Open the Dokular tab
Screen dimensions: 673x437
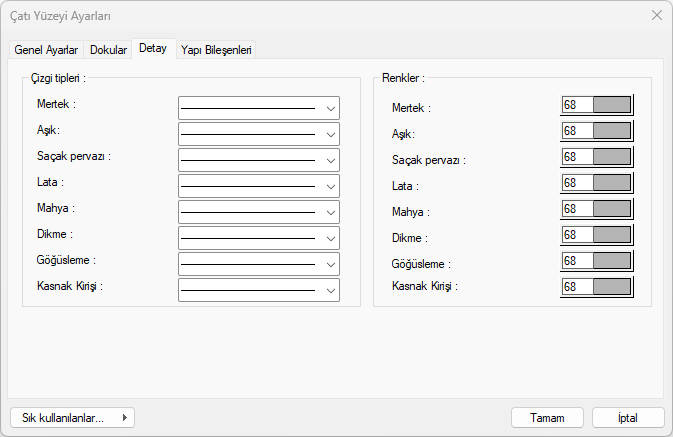[x=108, y=49]
